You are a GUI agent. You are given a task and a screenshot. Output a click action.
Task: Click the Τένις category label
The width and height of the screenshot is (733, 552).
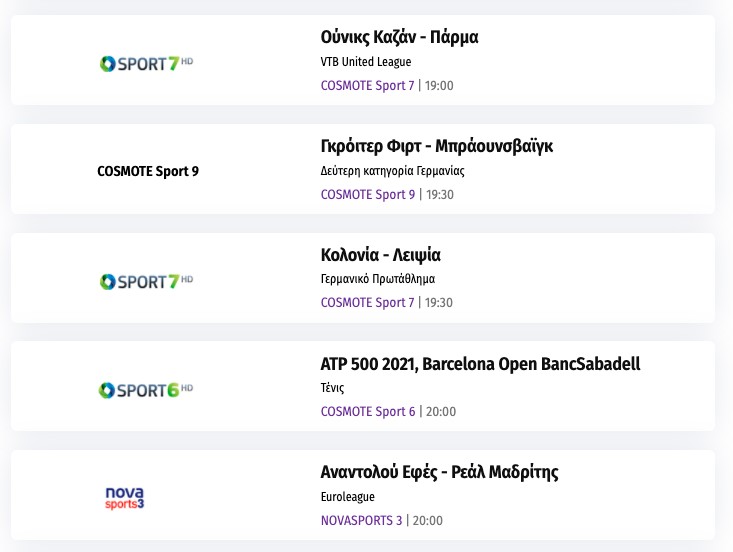pos(332,388)
